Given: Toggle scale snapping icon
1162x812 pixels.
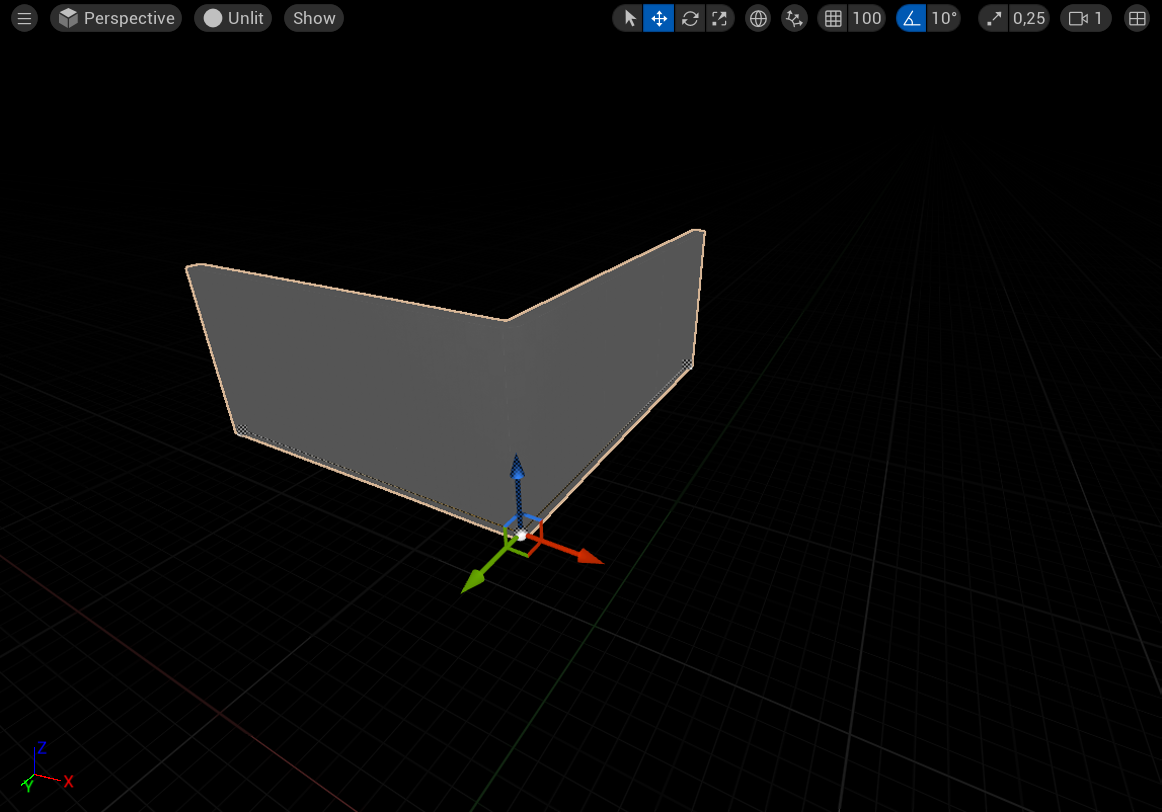Looking at the screenshot, I should click(994, 18).
